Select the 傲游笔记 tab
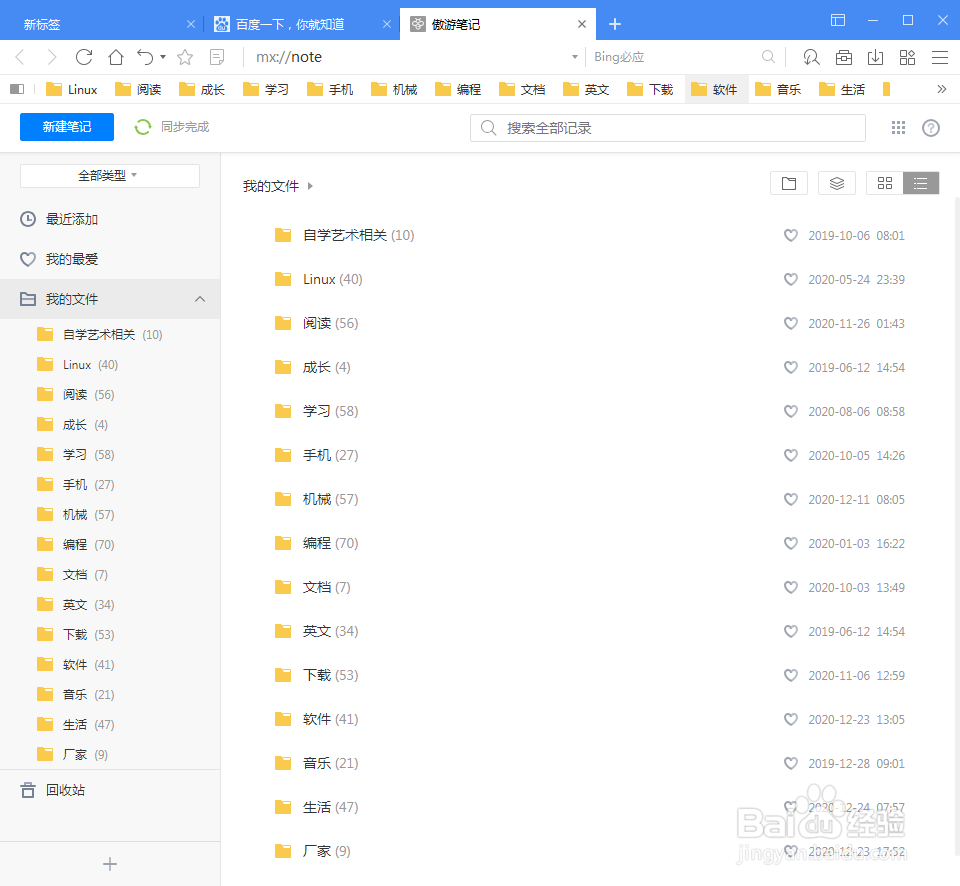 pos(497,24)
